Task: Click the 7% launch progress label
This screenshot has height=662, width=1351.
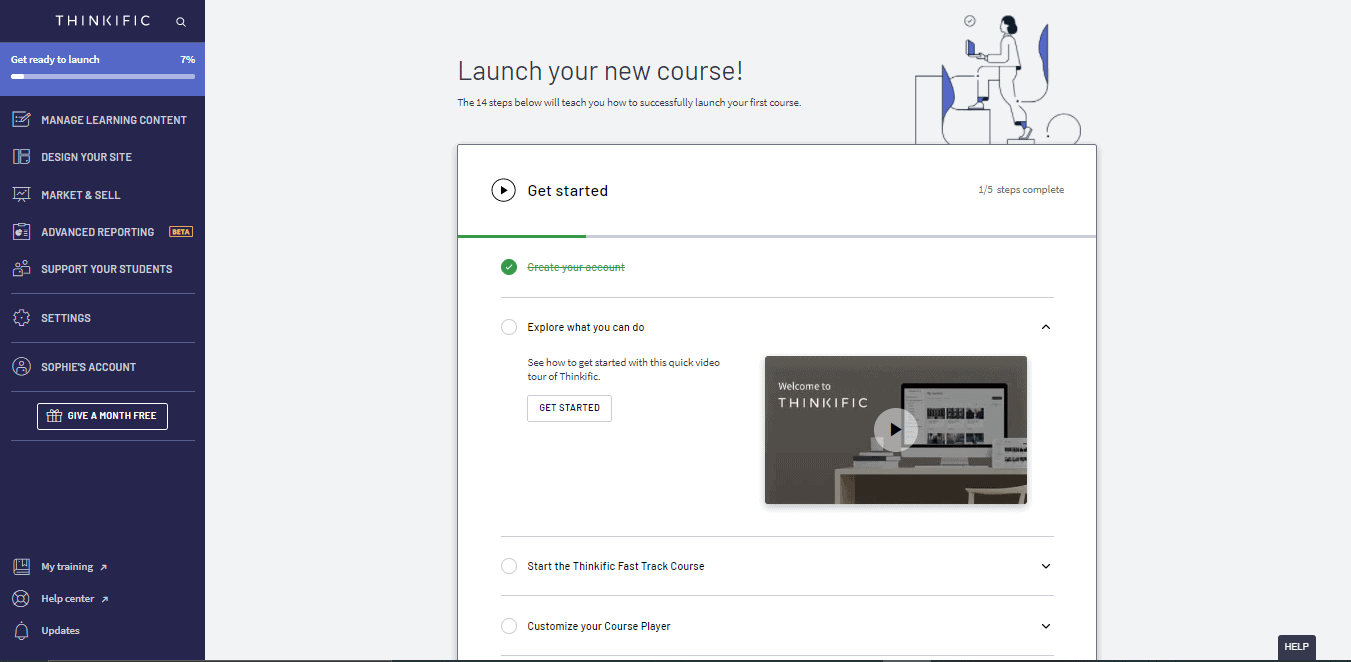Action: (187, 60)
